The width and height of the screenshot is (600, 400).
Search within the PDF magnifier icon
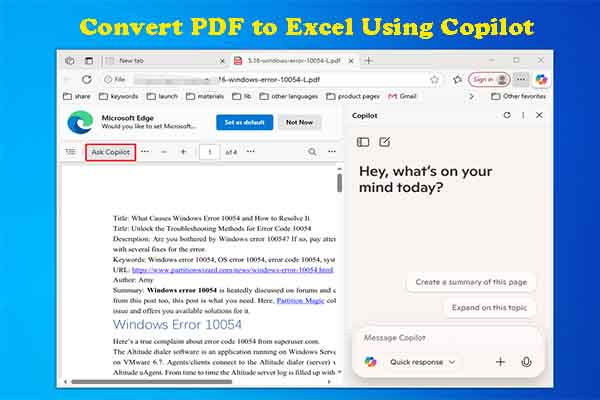pyautogui.click(x=312, y=152)
